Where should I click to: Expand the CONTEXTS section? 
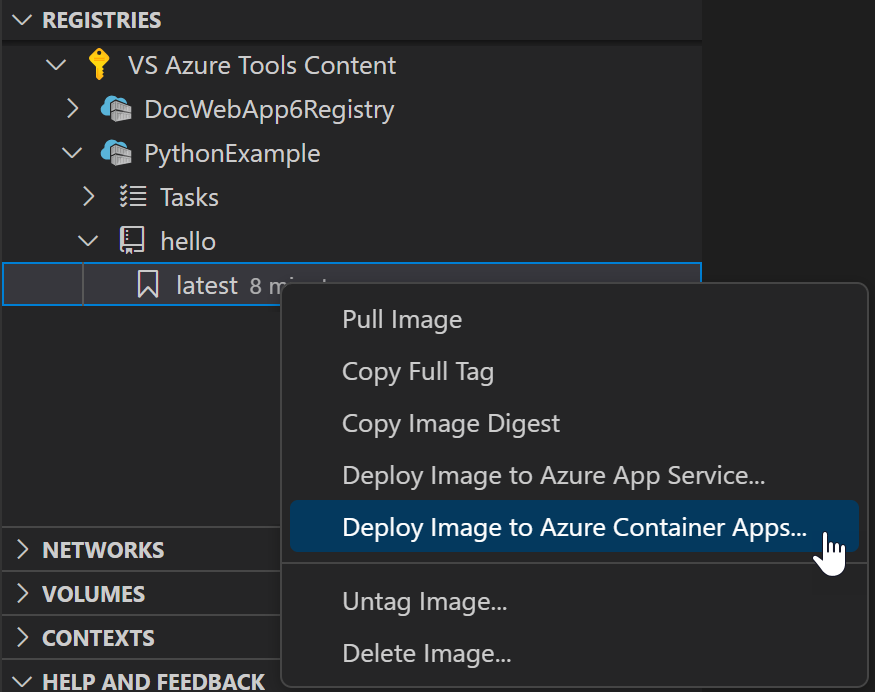(22, 637)
